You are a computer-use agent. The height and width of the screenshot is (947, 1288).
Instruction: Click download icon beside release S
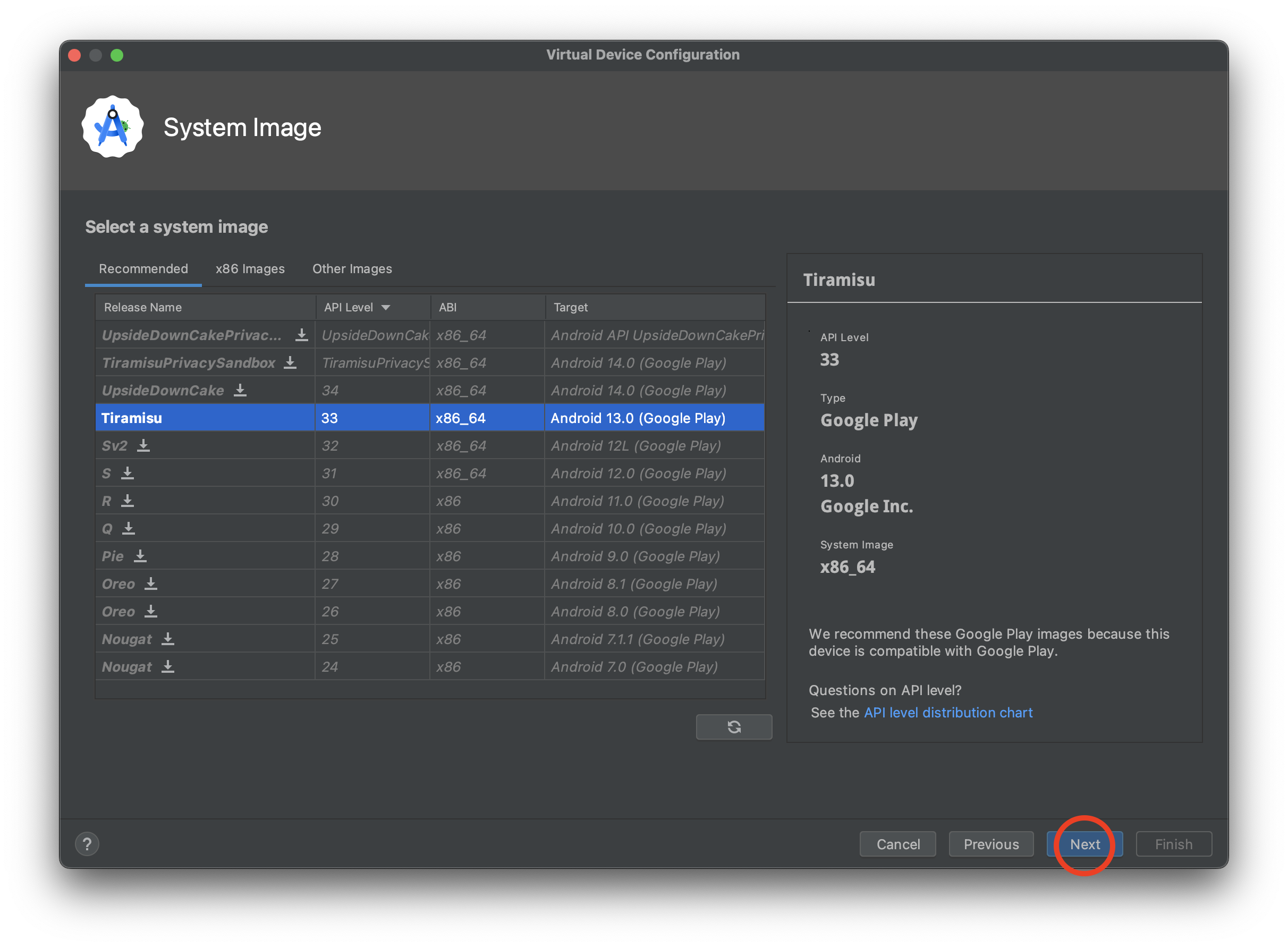127,473
